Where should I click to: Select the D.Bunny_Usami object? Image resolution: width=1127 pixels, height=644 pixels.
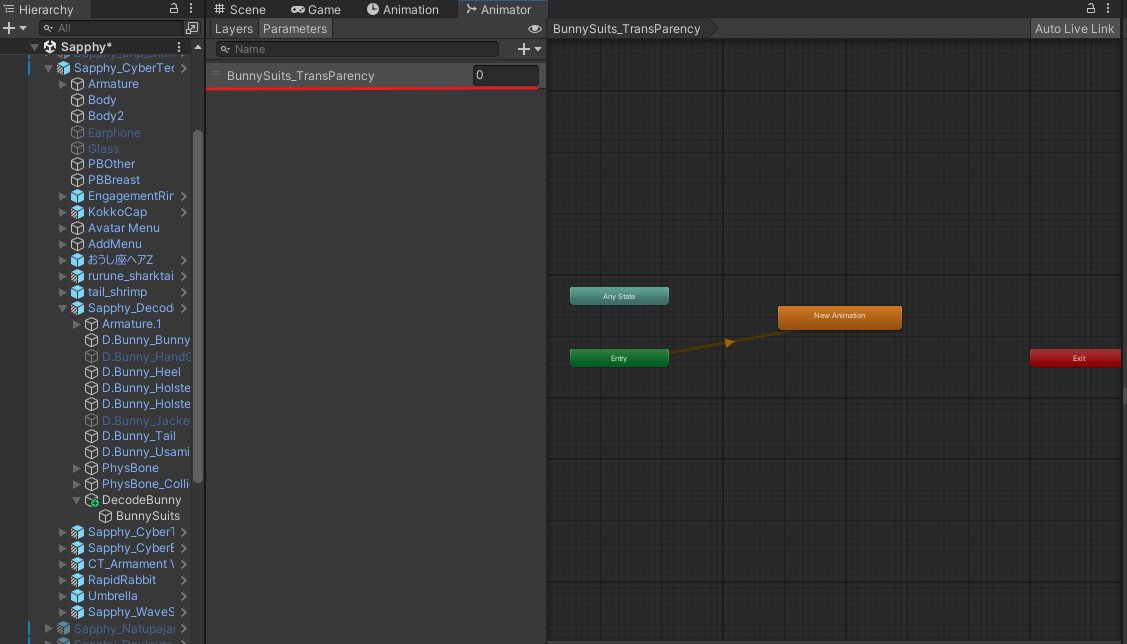[x=145, y=452]
